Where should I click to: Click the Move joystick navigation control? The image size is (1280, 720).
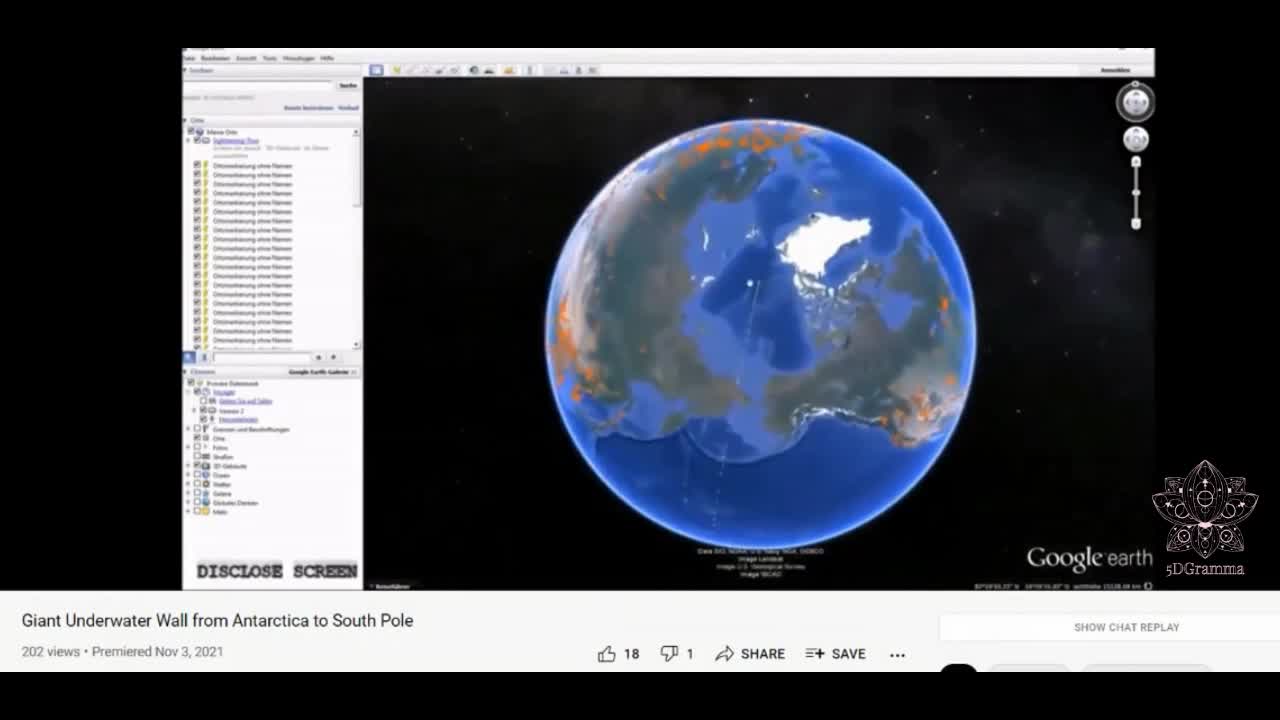pyautogui.click(x=1135, y=139)
